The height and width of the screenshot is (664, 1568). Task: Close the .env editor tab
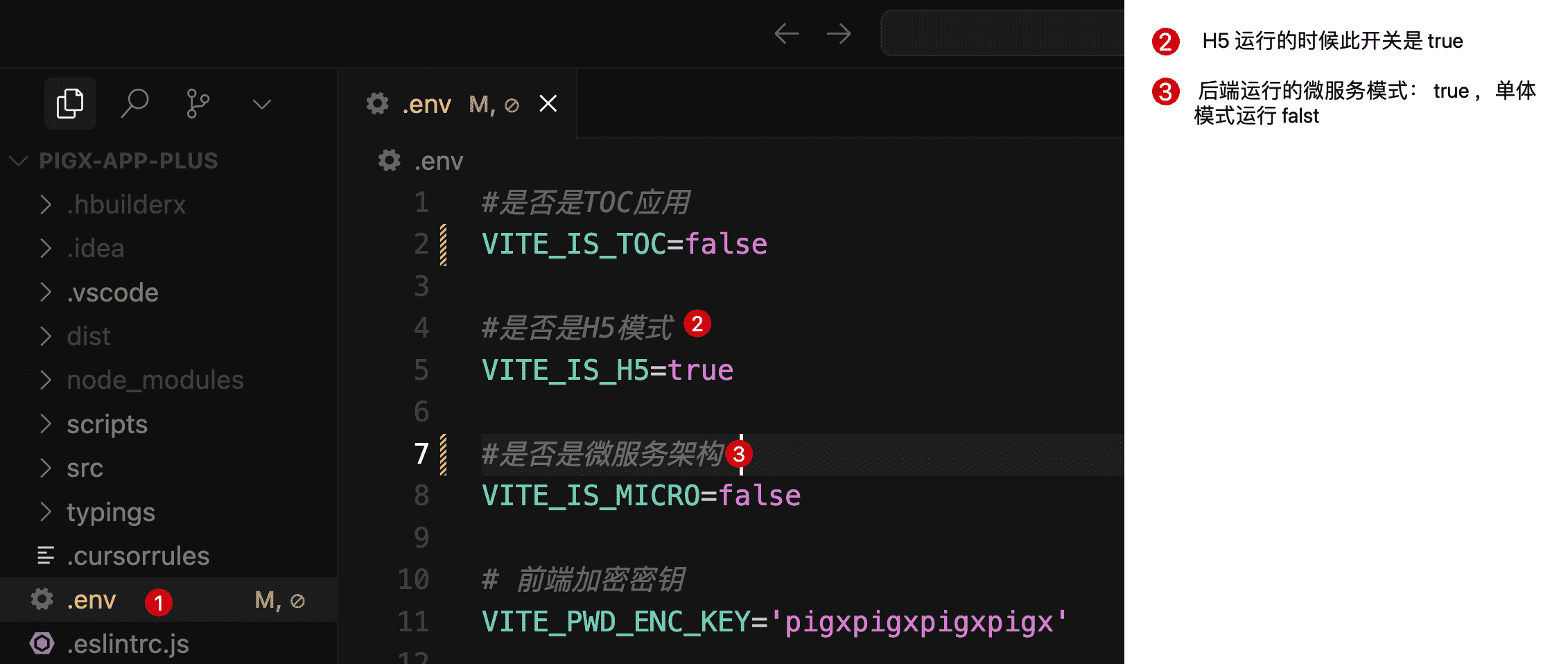[548, 104]
